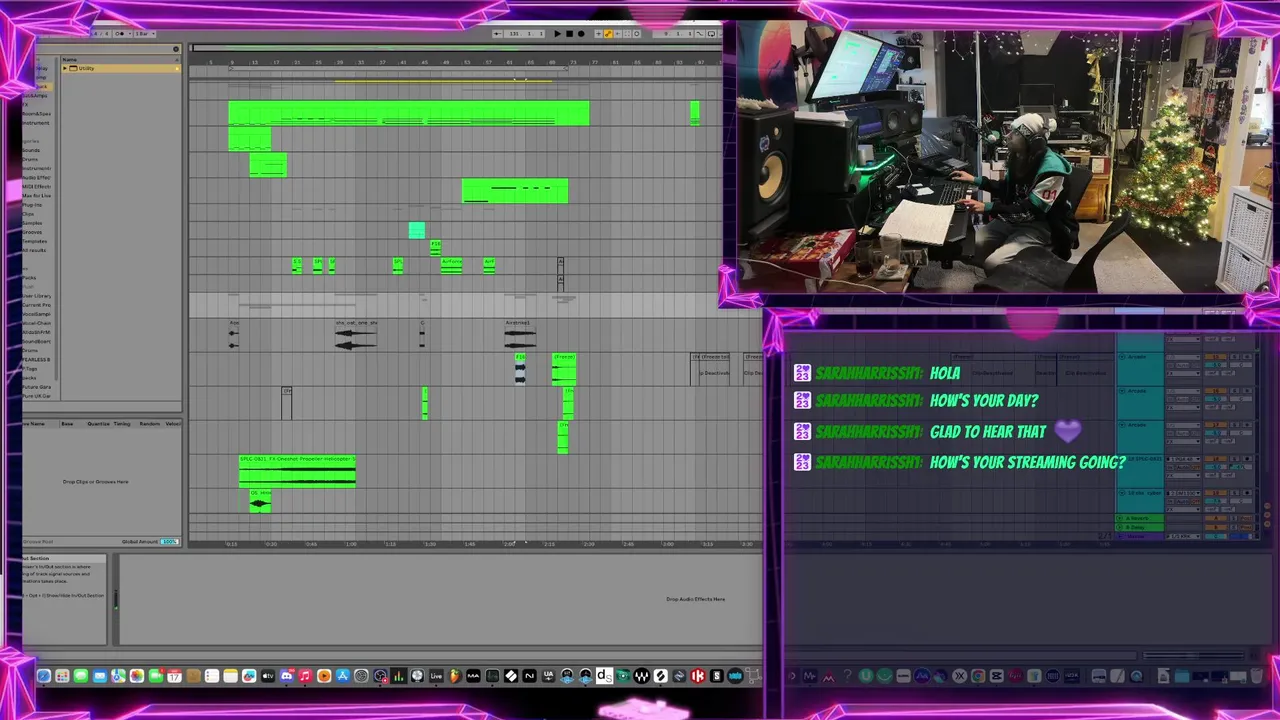Start playback with the transport Play button

coord(557,34)
